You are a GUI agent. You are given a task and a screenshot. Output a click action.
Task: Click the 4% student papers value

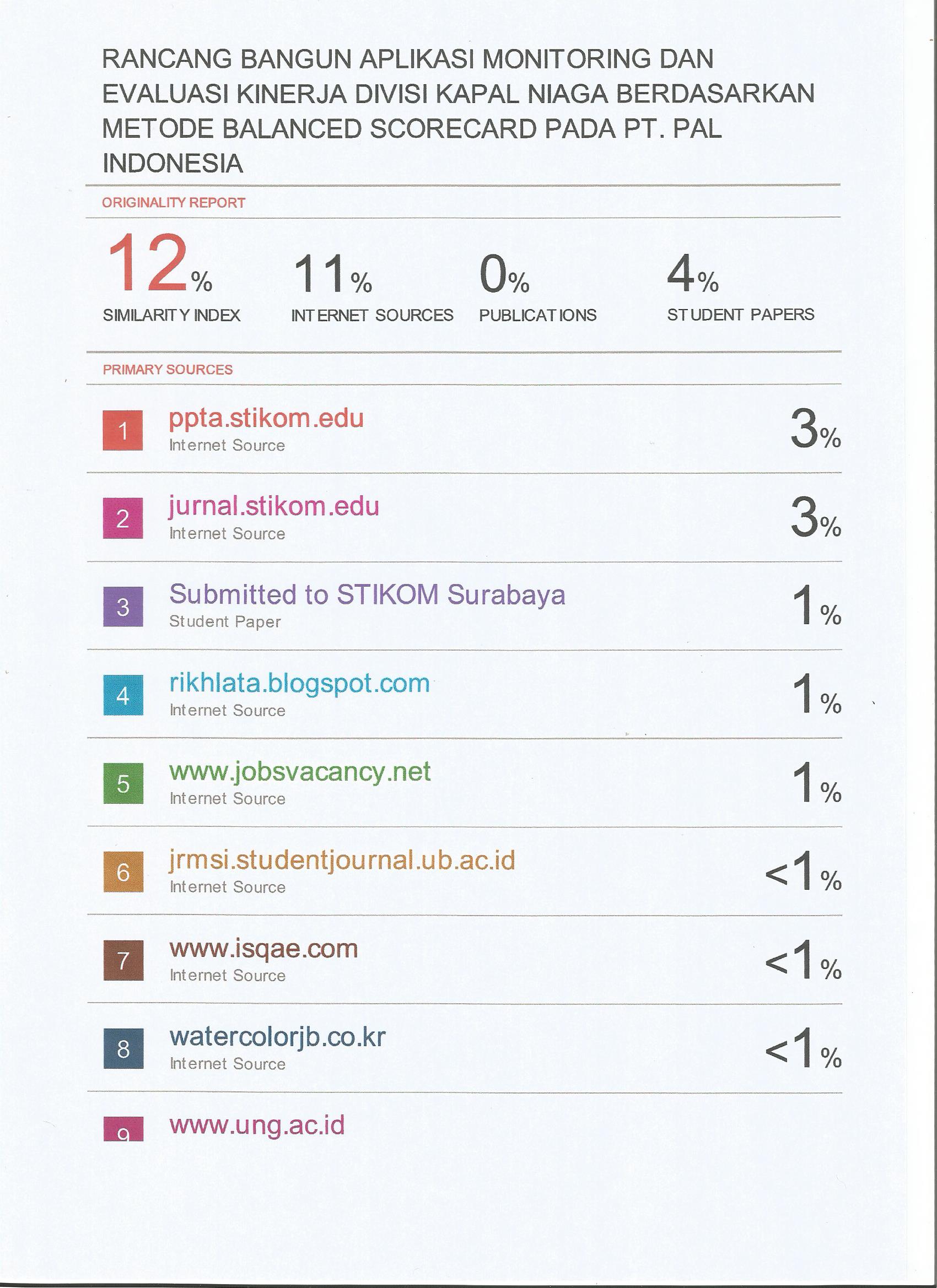pos(692,274)
